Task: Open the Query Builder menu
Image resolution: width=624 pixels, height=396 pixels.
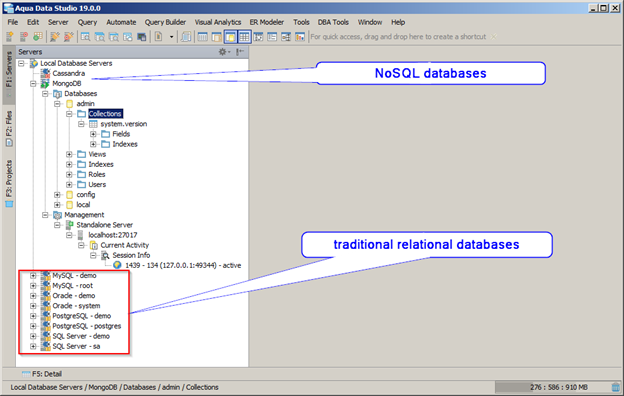Action: click(x=165, y=22)
